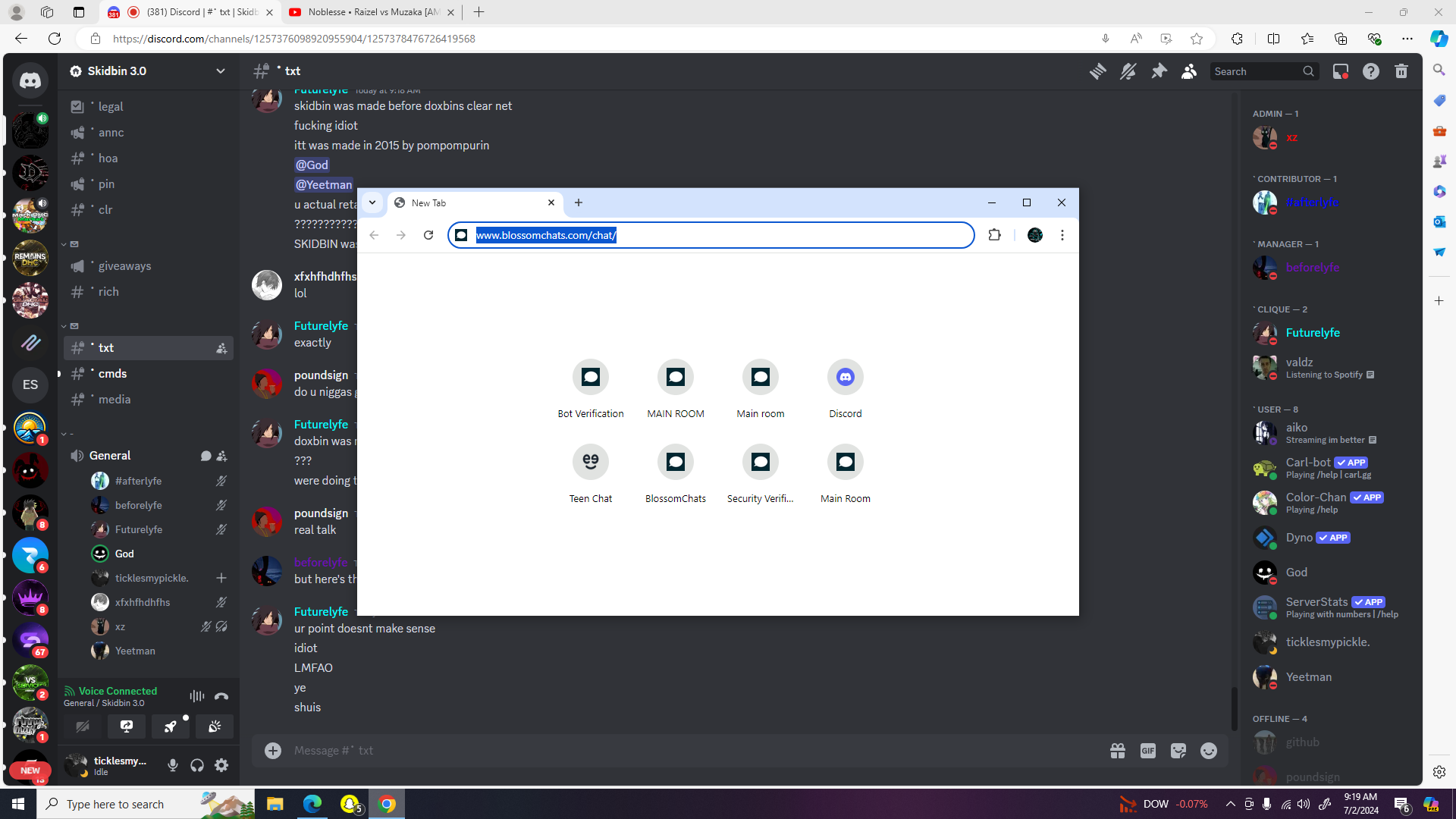Screen dimensions: 1456x819
Task: Click the @Yeetman mention link
Action: click(324, 185)
